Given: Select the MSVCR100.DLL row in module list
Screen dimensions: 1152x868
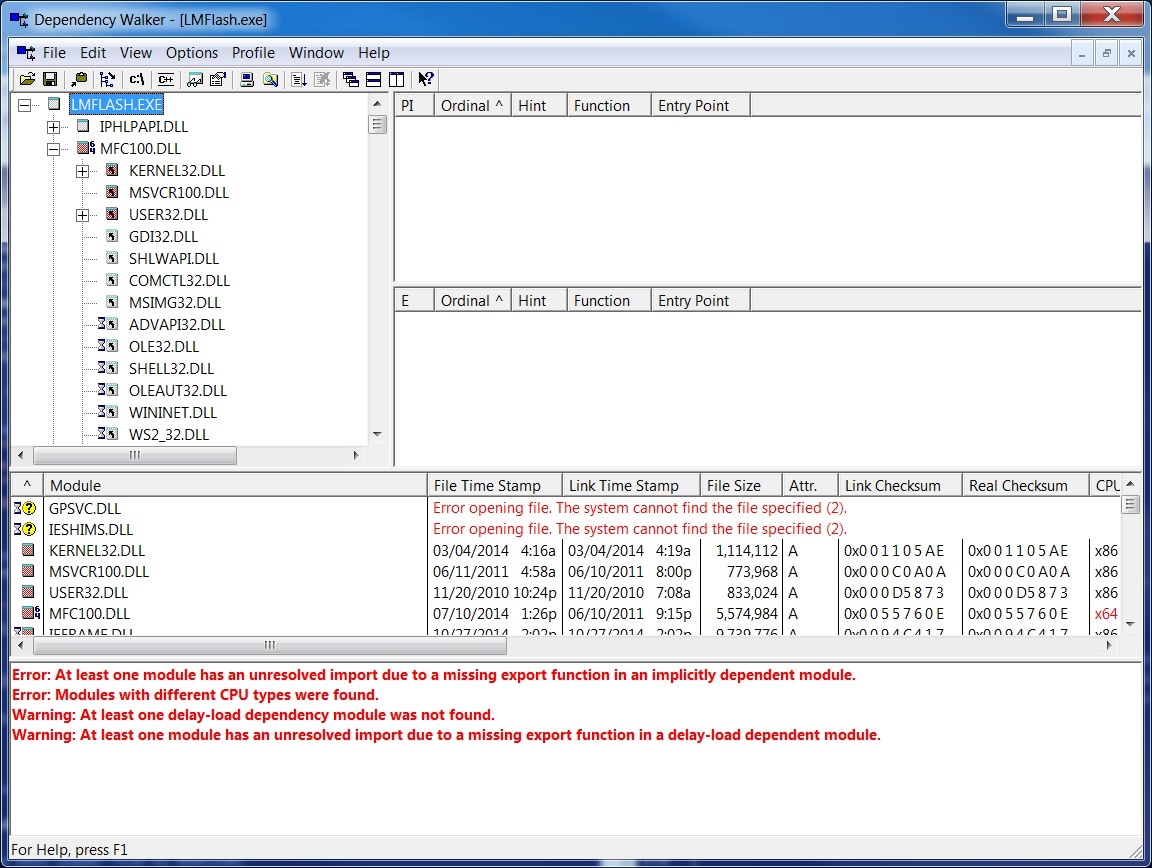Looking at the screenshot, I should [566, 571].
